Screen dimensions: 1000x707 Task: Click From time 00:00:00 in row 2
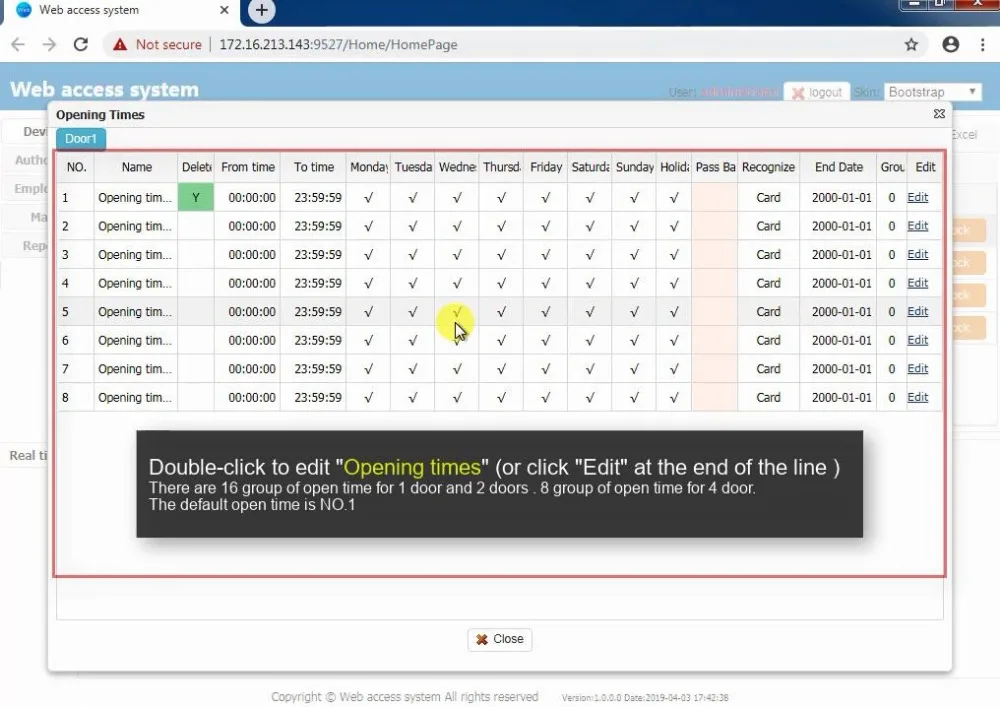pos(252,226)
